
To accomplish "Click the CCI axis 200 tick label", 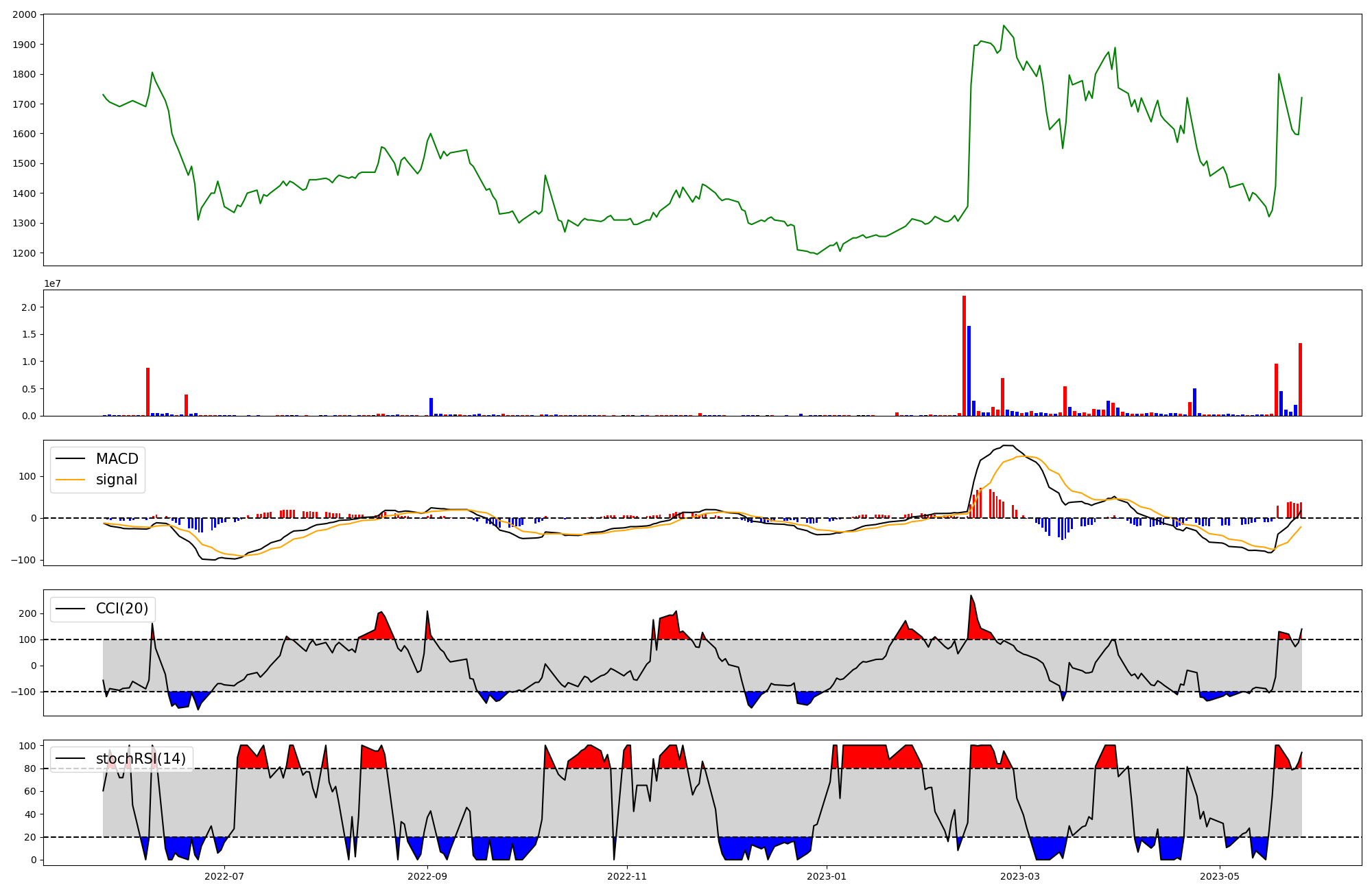I will 28,614.
